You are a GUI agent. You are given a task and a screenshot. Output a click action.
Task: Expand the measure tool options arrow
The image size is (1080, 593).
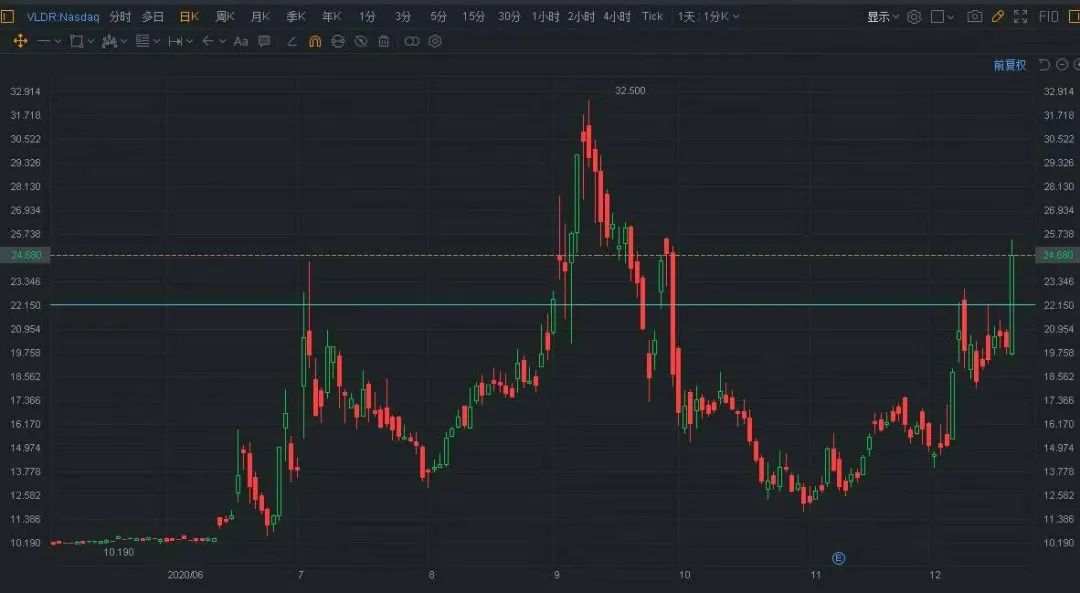(189, 42)
